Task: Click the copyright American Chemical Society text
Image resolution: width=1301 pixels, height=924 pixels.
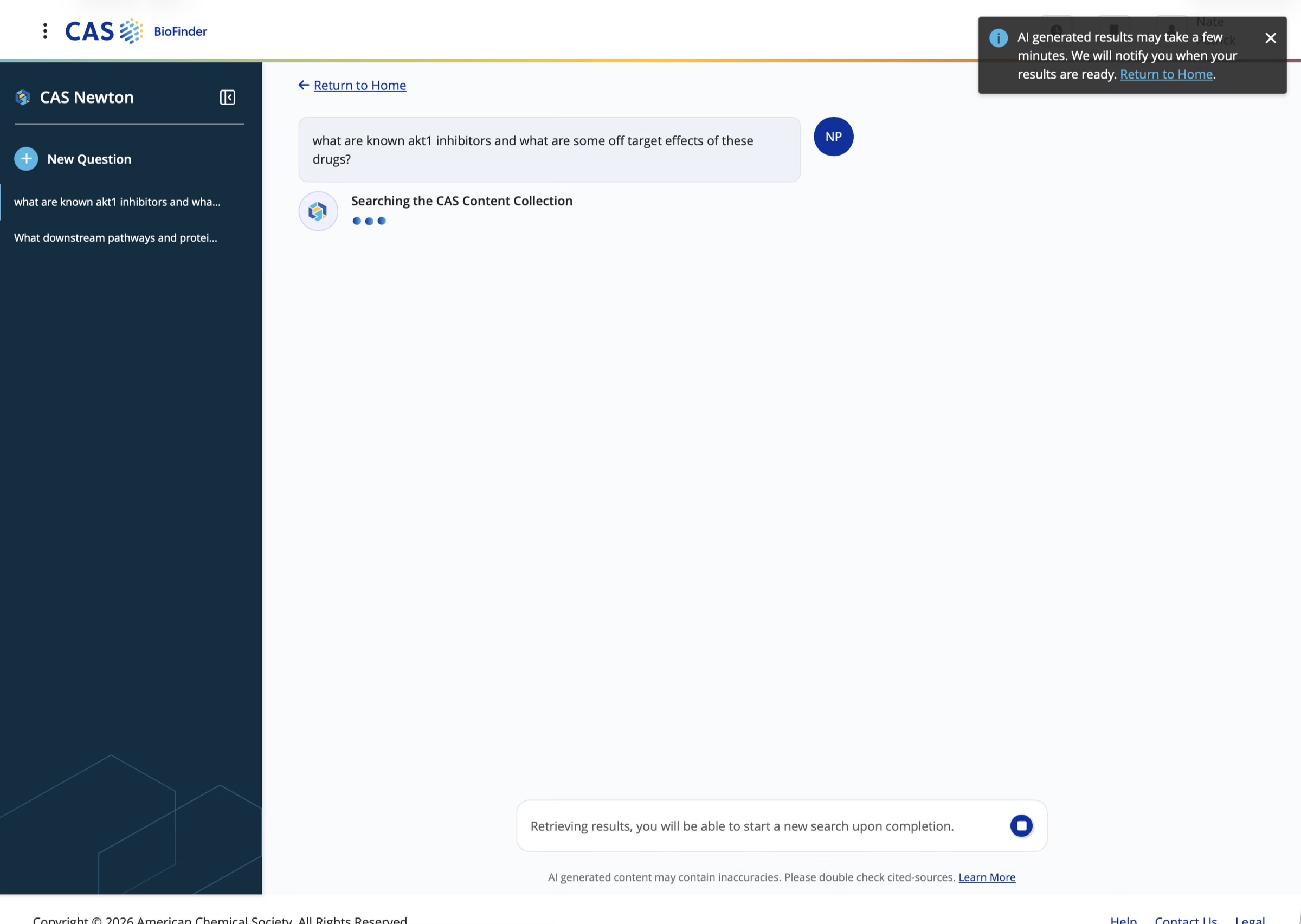Action: pyautogui.click(x=220, y=920)
